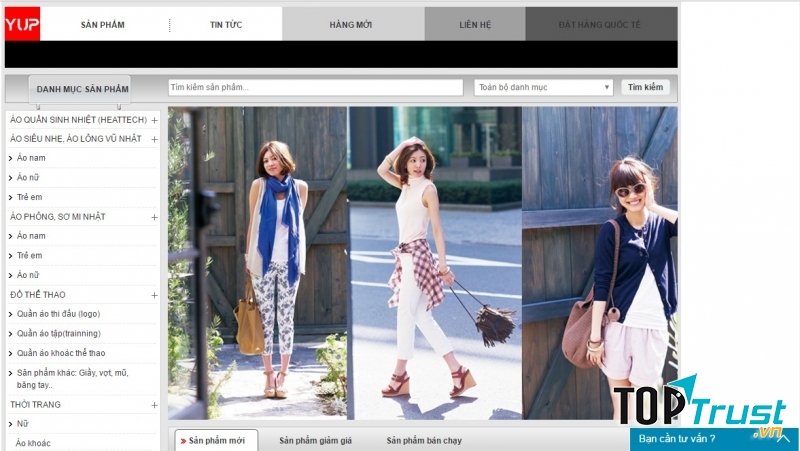The width and height of the screenshot is (800, 451).
Task: Select Sản phẩm khác: Giày, vợt, mũ
Action: pyautogui.click(x=72, y=379)
